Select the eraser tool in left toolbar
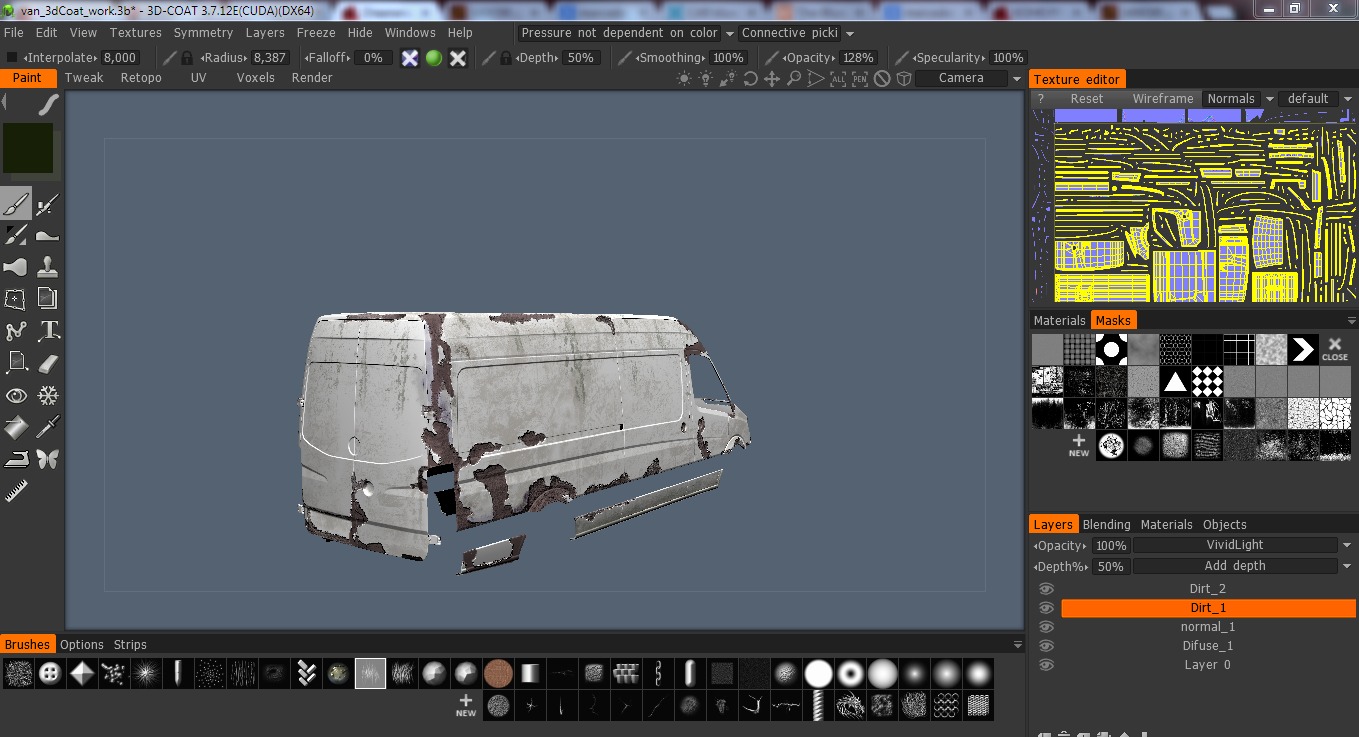Screen dimensions: 1359x737 [x=48, y=364]
